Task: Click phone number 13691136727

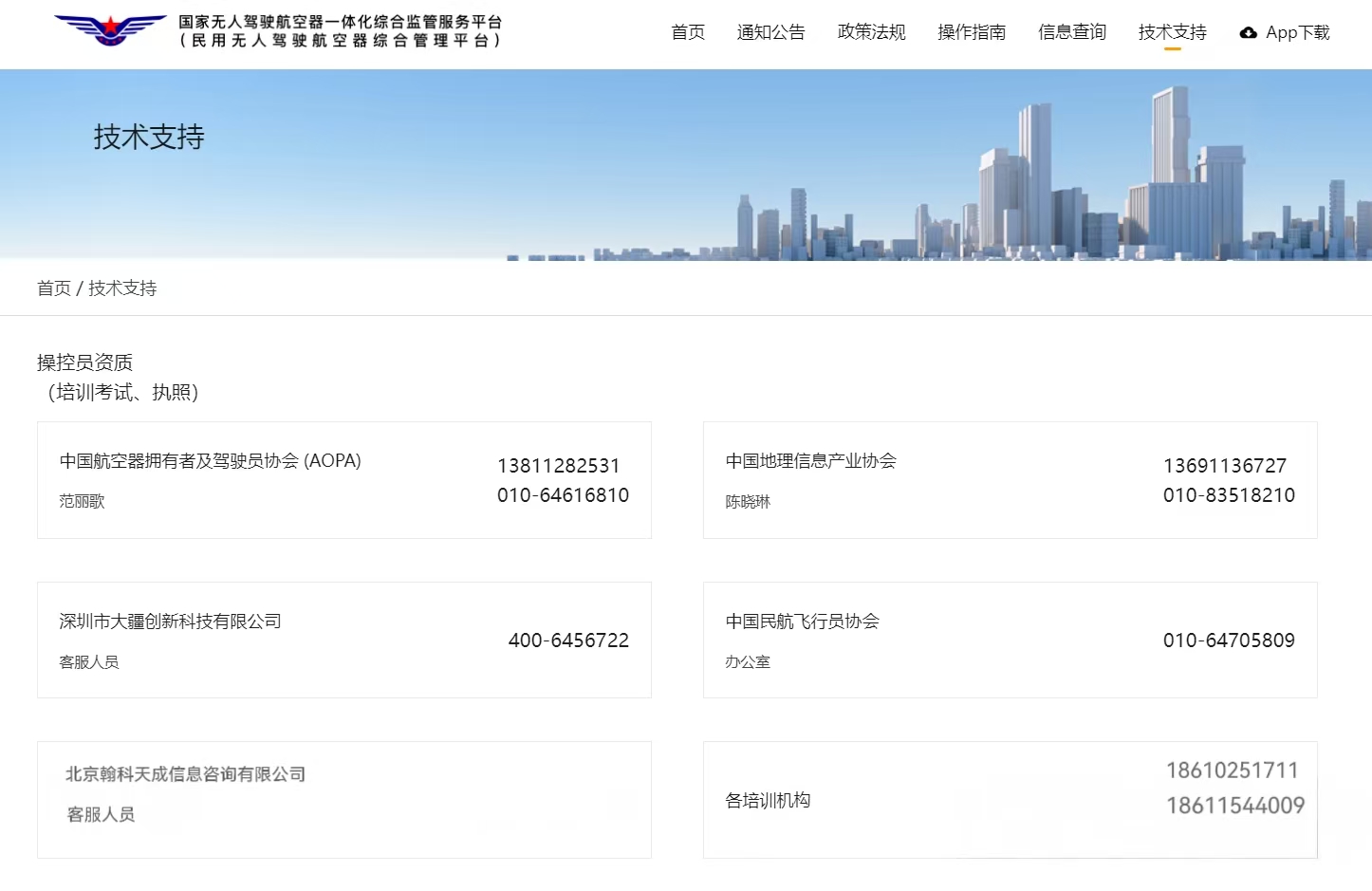Action: coord(1225,466)
